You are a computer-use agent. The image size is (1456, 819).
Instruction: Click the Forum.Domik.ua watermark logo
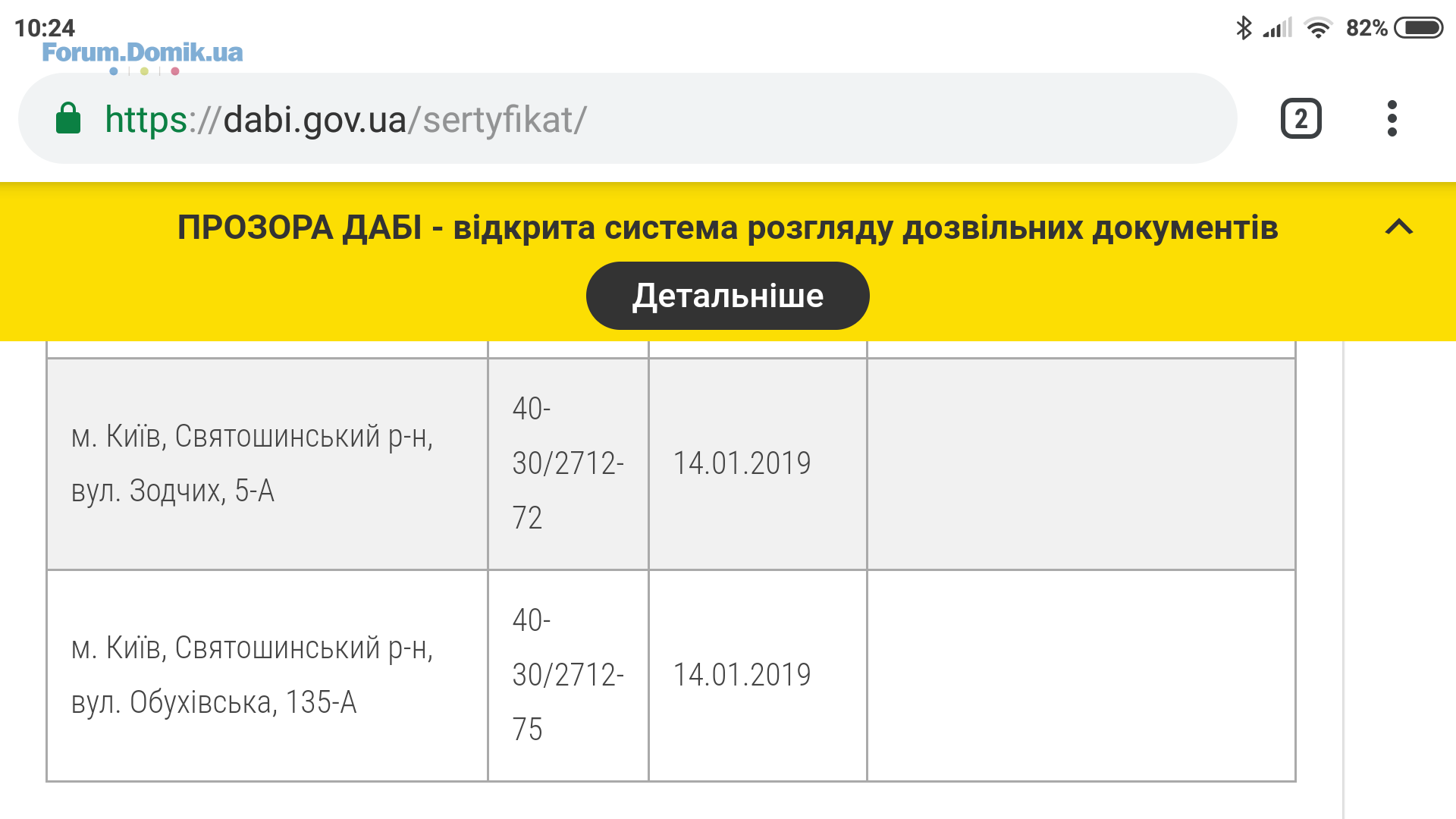(143, 57)
